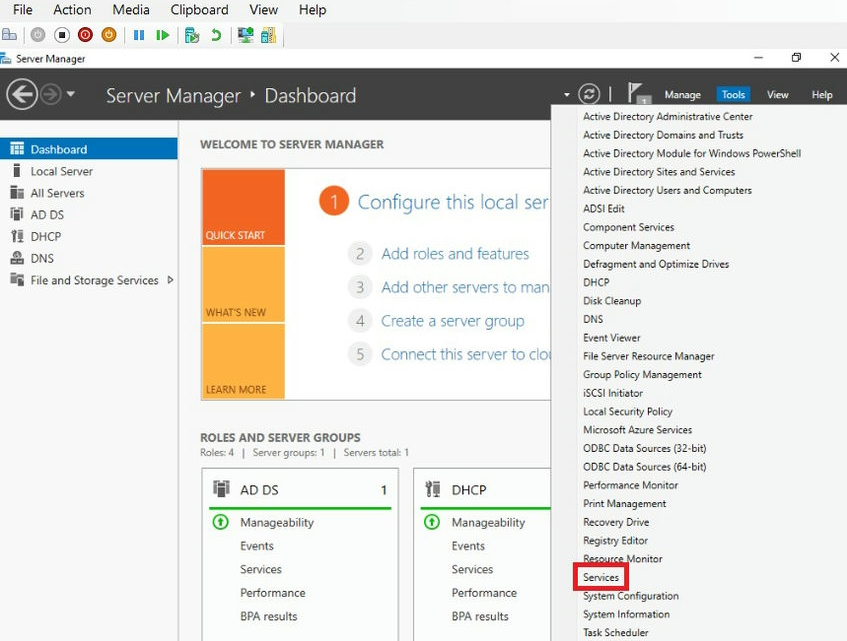The width and height of the screenshot is (847, 641).
Task: Expand File and Storage Services submenu arrow
Action: pos(170,280)
